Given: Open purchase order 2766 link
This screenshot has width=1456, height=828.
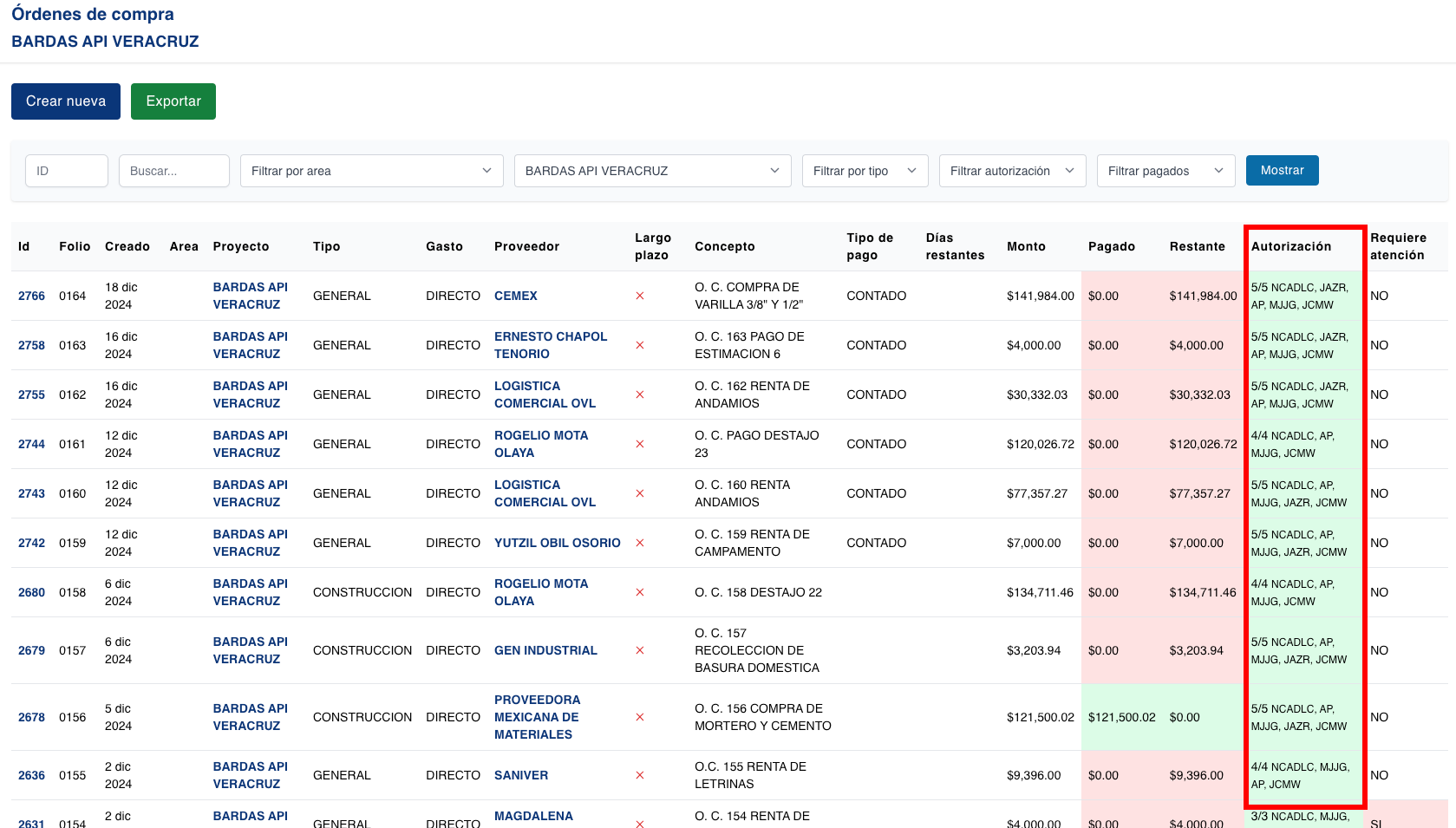Looking at the screenshot, I should point(31,296).
